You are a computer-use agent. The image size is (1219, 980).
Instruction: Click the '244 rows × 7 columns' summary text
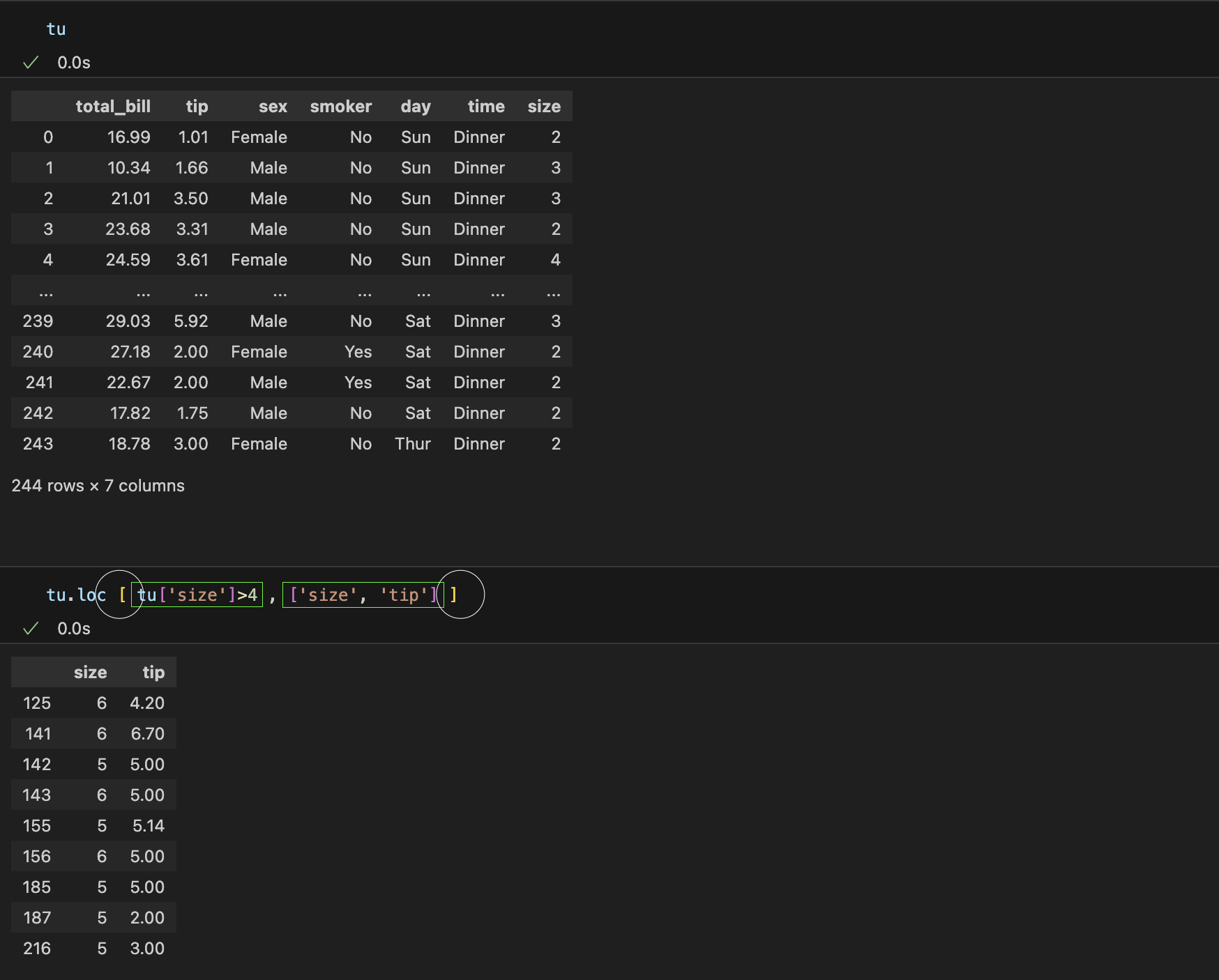[x=98, y=486]
